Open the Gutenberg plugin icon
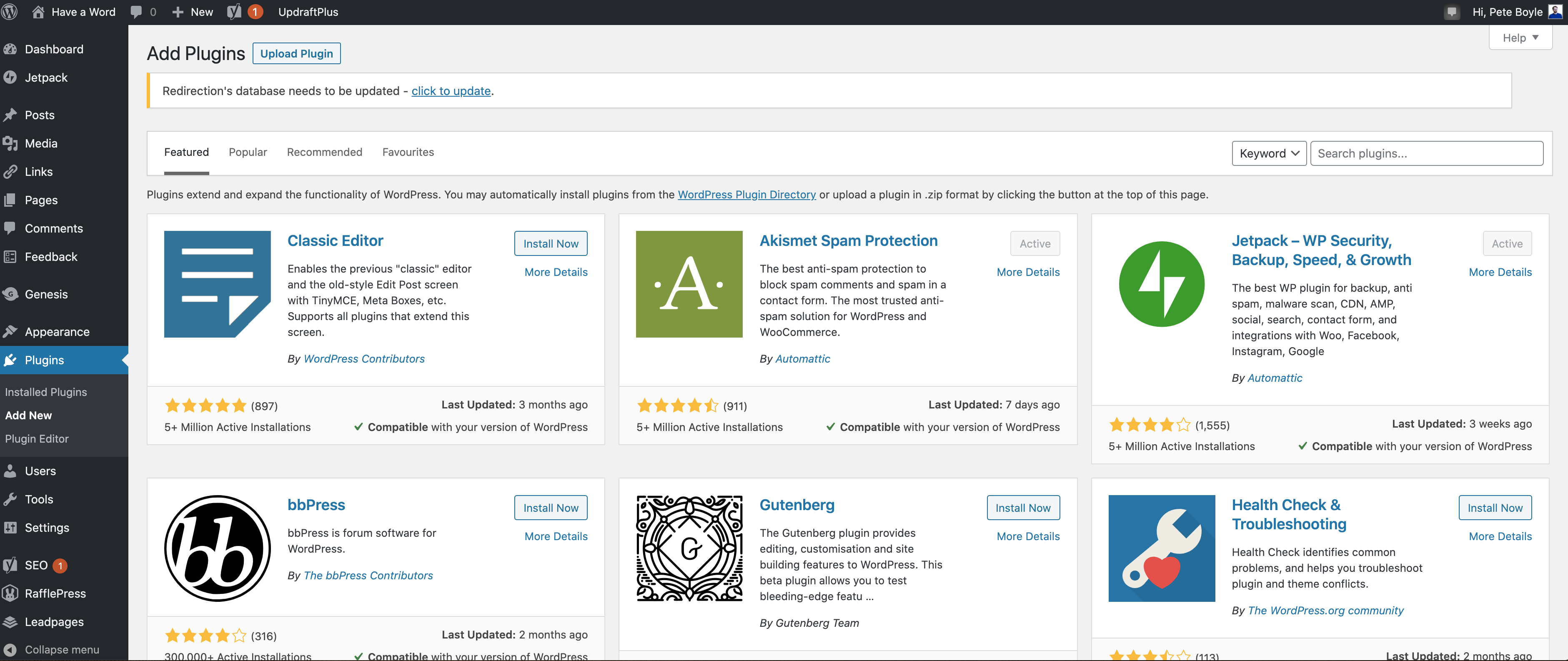1568x661 pixels. (689, 548)
